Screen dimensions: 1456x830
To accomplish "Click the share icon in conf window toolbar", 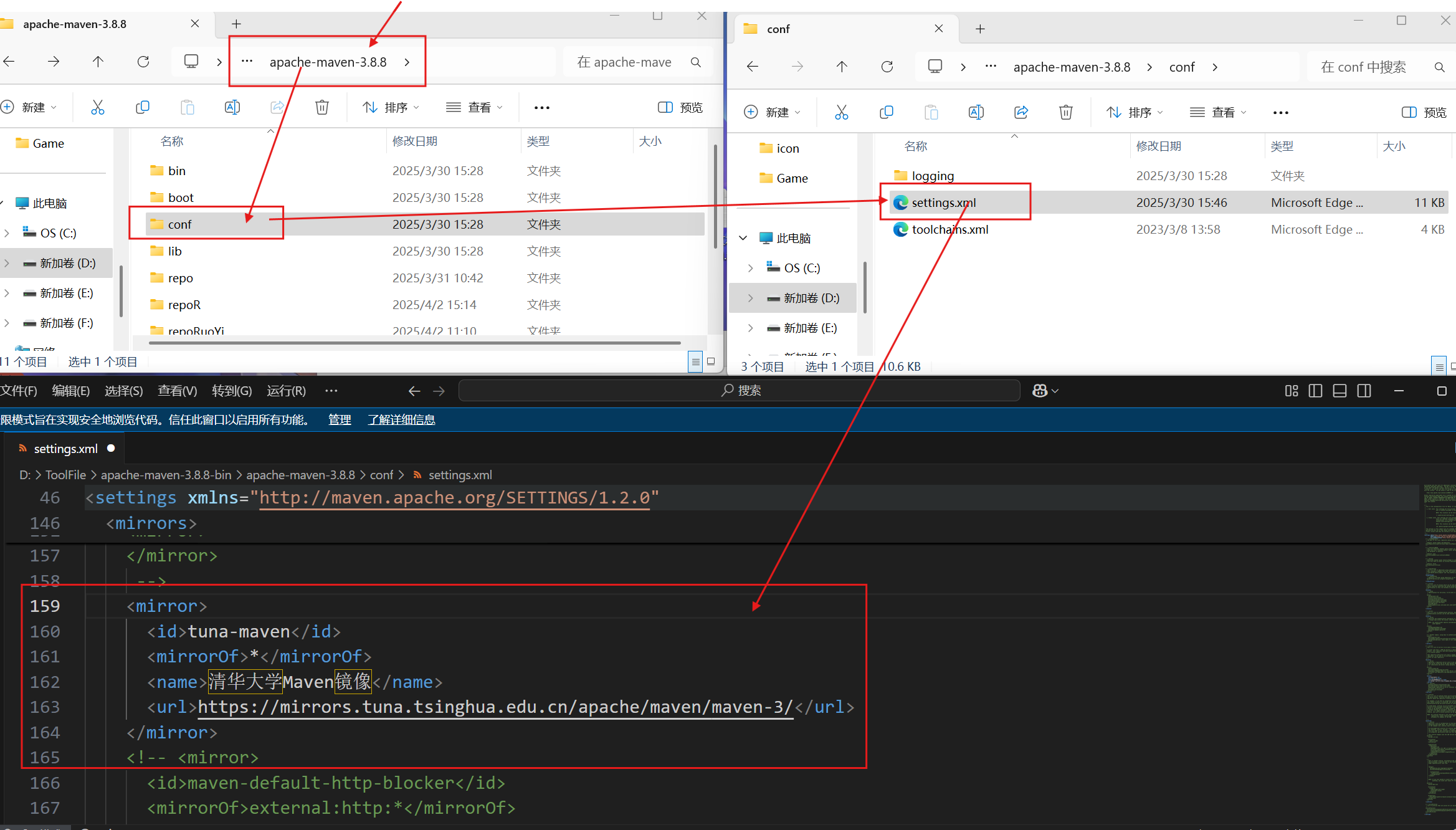I will [1021, 112].
